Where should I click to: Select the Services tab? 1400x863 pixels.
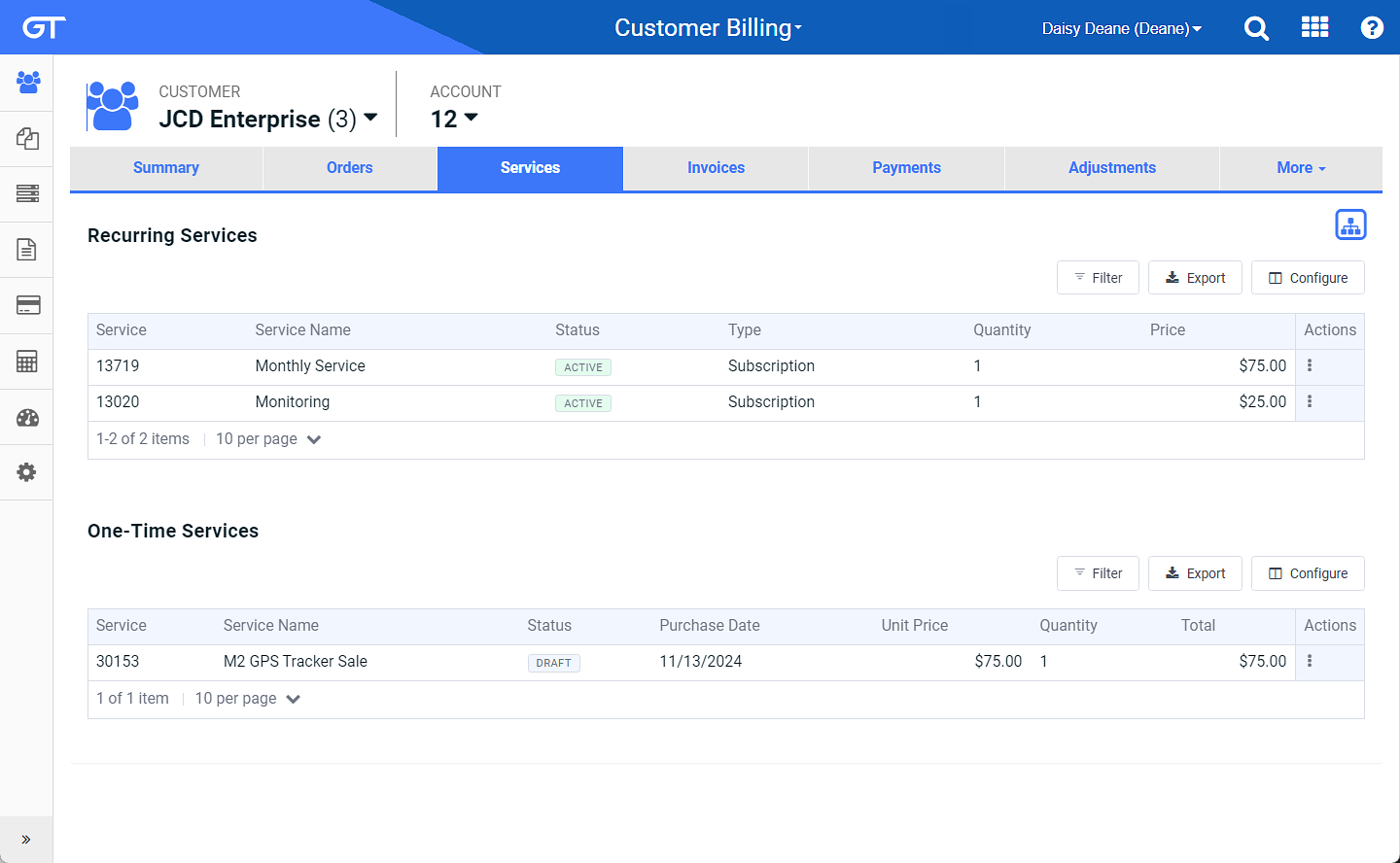pyautogui.click(x=530, y=168)
